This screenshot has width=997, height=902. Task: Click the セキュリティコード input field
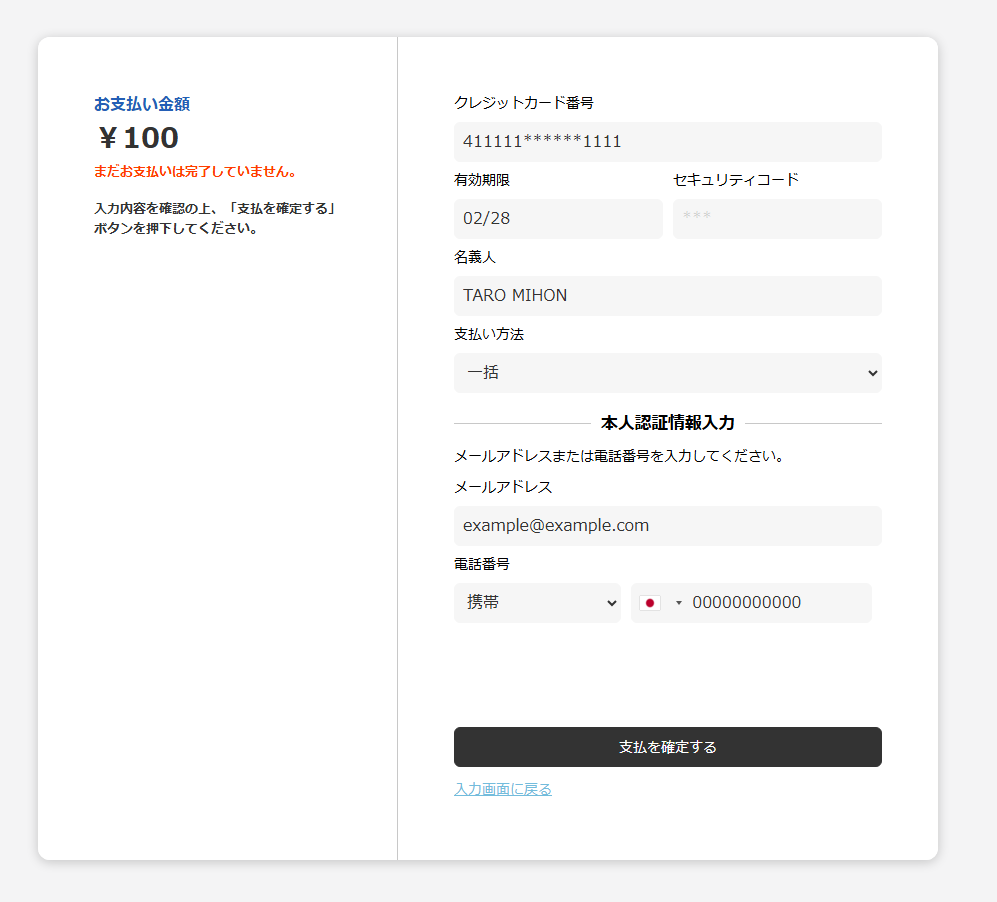(777, 218)
